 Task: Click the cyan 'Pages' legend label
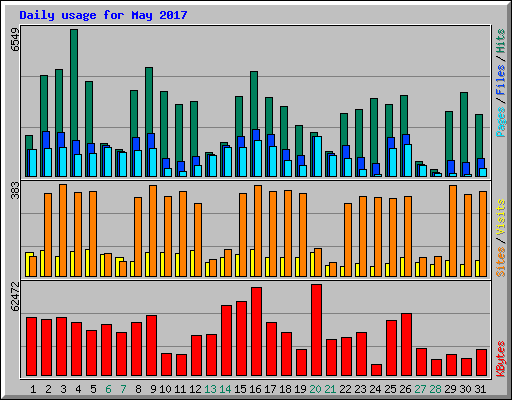click(501, 122)
